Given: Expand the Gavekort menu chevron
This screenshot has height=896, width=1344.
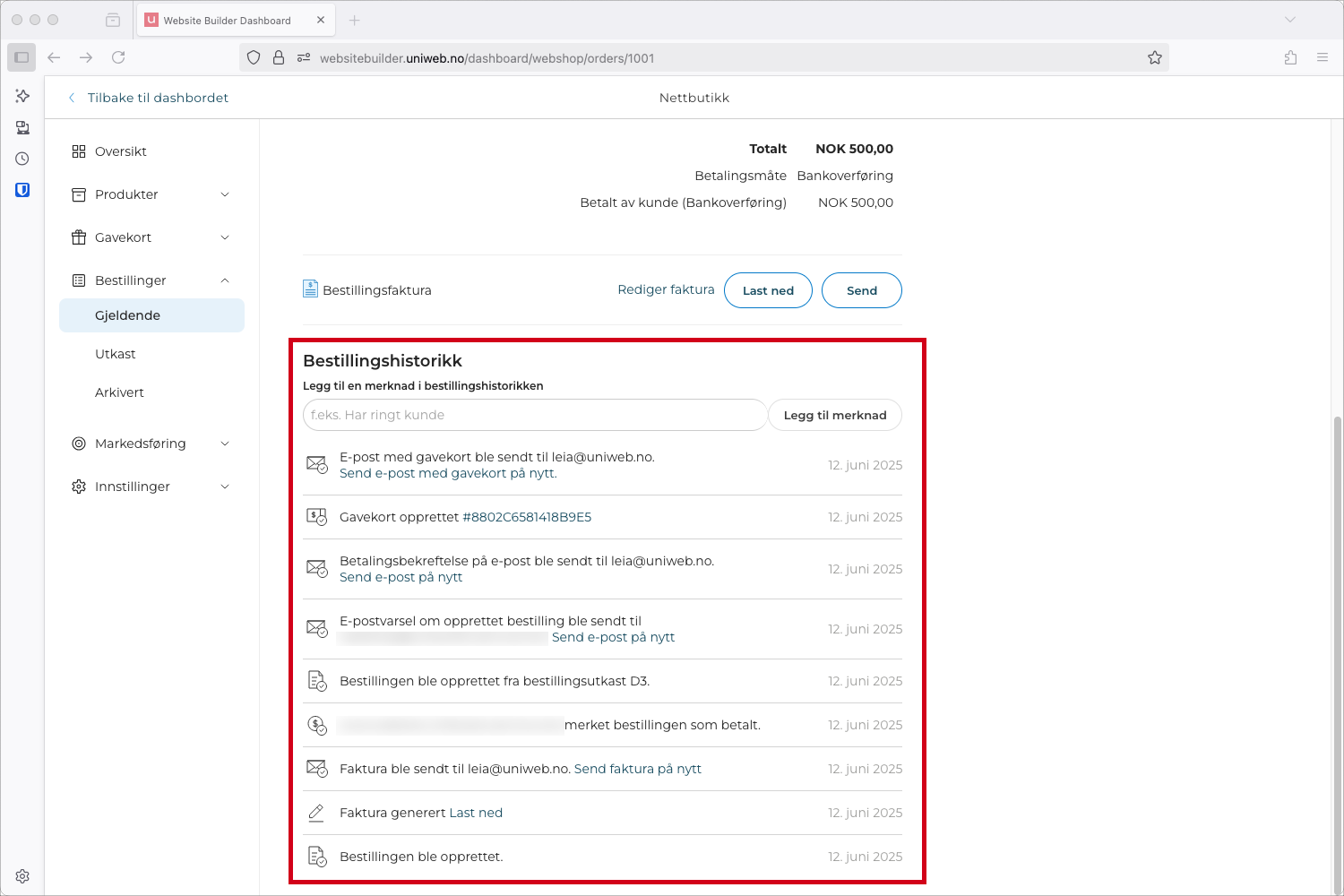Looking at the screenshot, I should 225,237.
